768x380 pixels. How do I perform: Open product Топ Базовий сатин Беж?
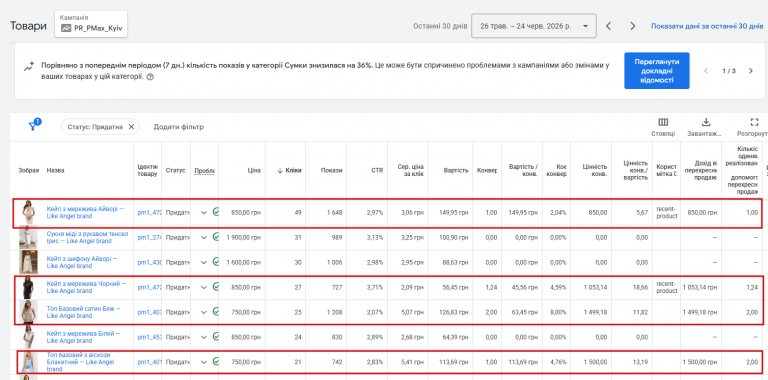pyautogui.click(x=83, y=312)
